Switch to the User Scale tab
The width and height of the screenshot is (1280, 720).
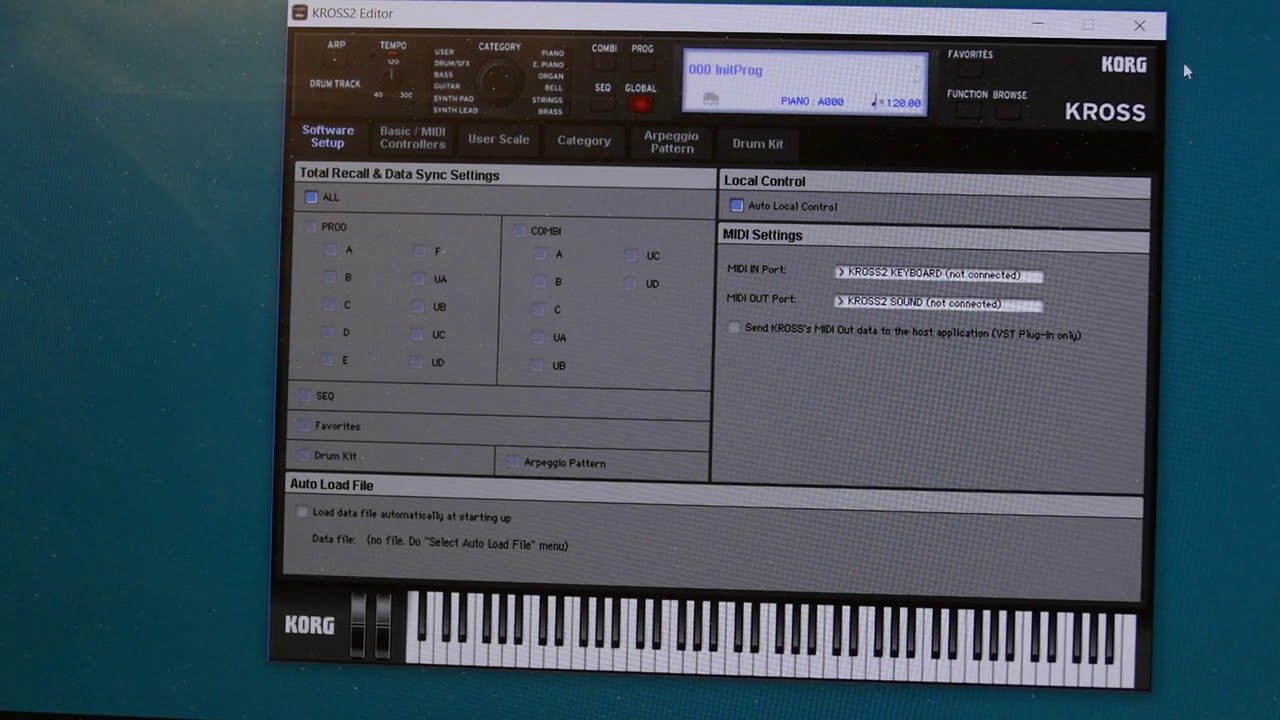[x=498, y=139]
